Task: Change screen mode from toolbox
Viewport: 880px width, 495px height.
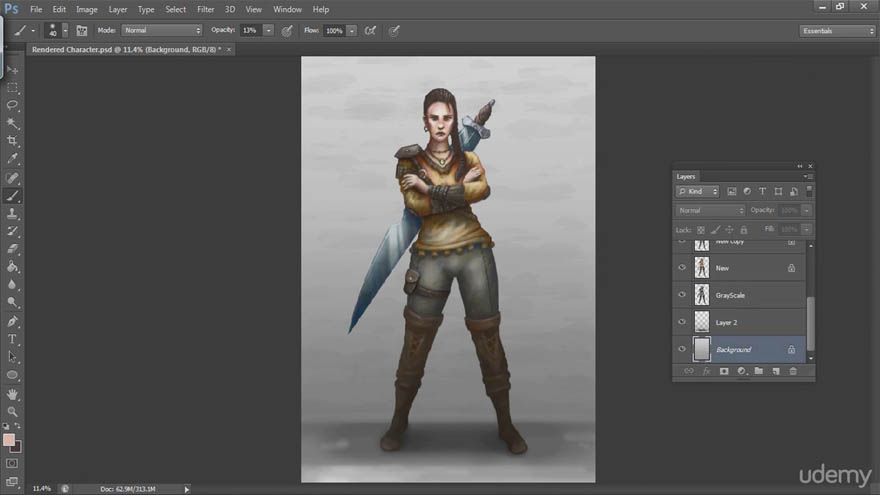Action: pyautogui.click(x=12, y=482)
